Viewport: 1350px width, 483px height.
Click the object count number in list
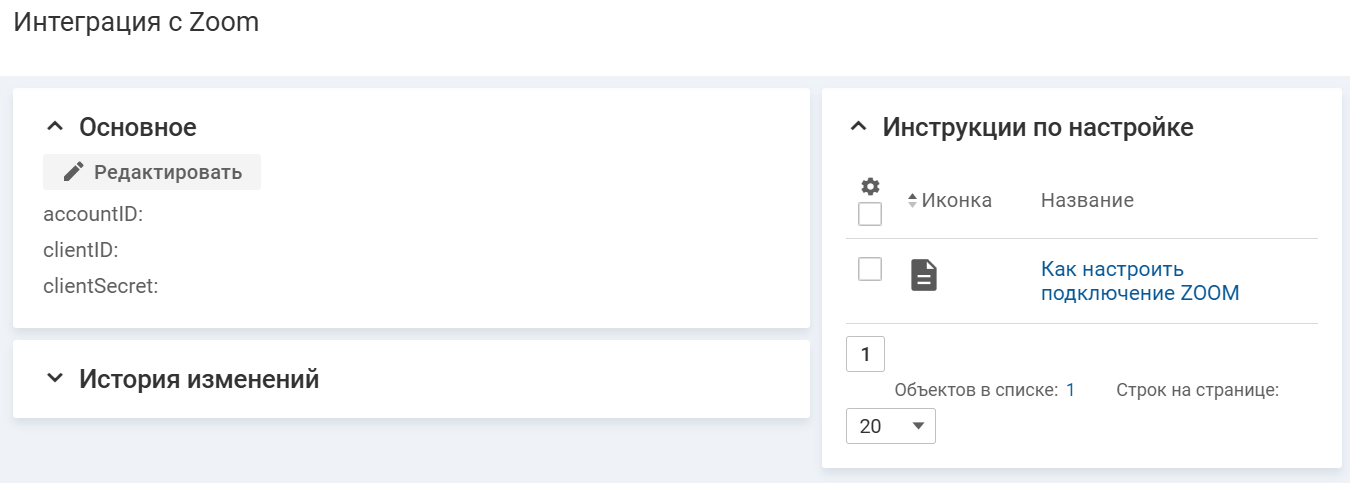[x=1070, y=390]
